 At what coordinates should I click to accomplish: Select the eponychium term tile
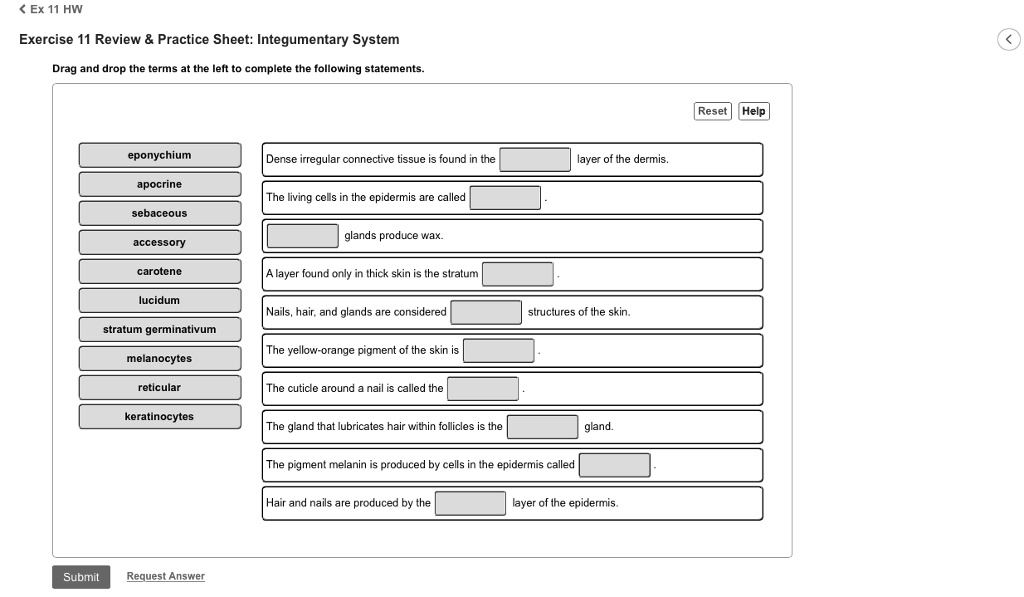[159, 155]
